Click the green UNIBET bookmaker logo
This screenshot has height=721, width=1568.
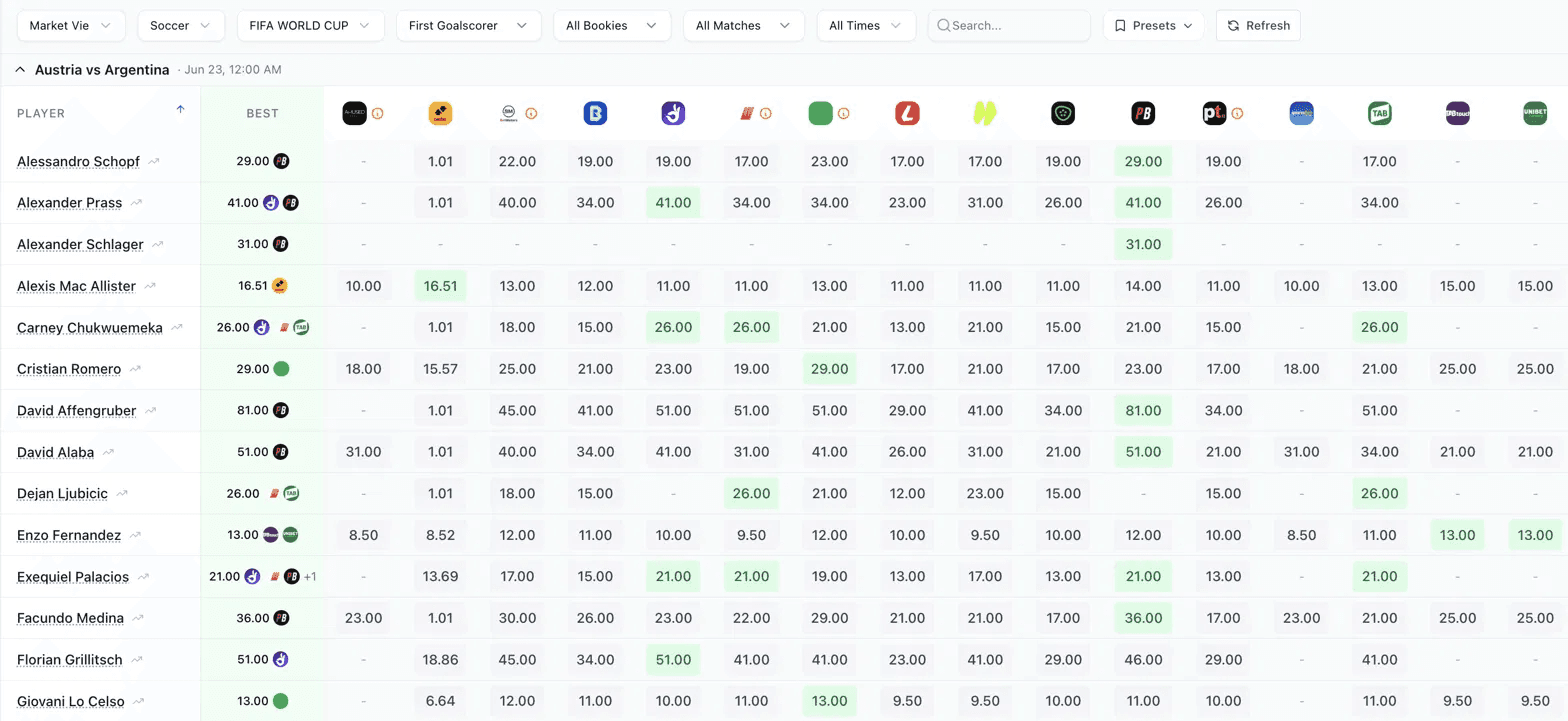tap(1536, 114)
